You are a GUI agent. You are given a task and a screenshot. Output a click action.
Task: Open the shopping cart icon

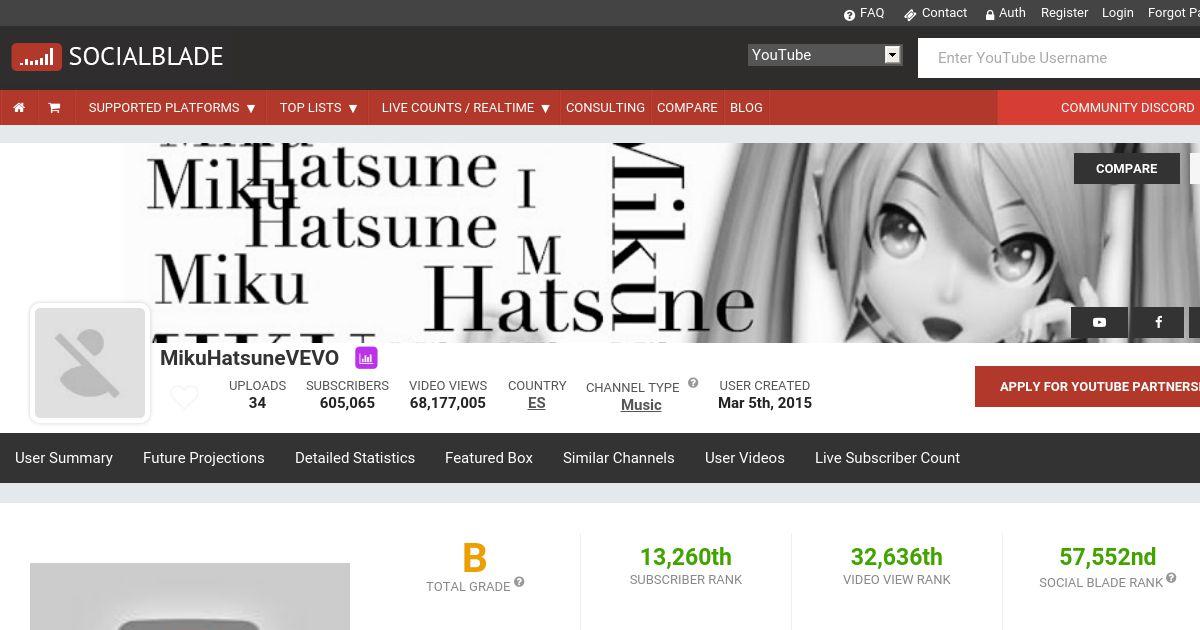pos(54,107)
